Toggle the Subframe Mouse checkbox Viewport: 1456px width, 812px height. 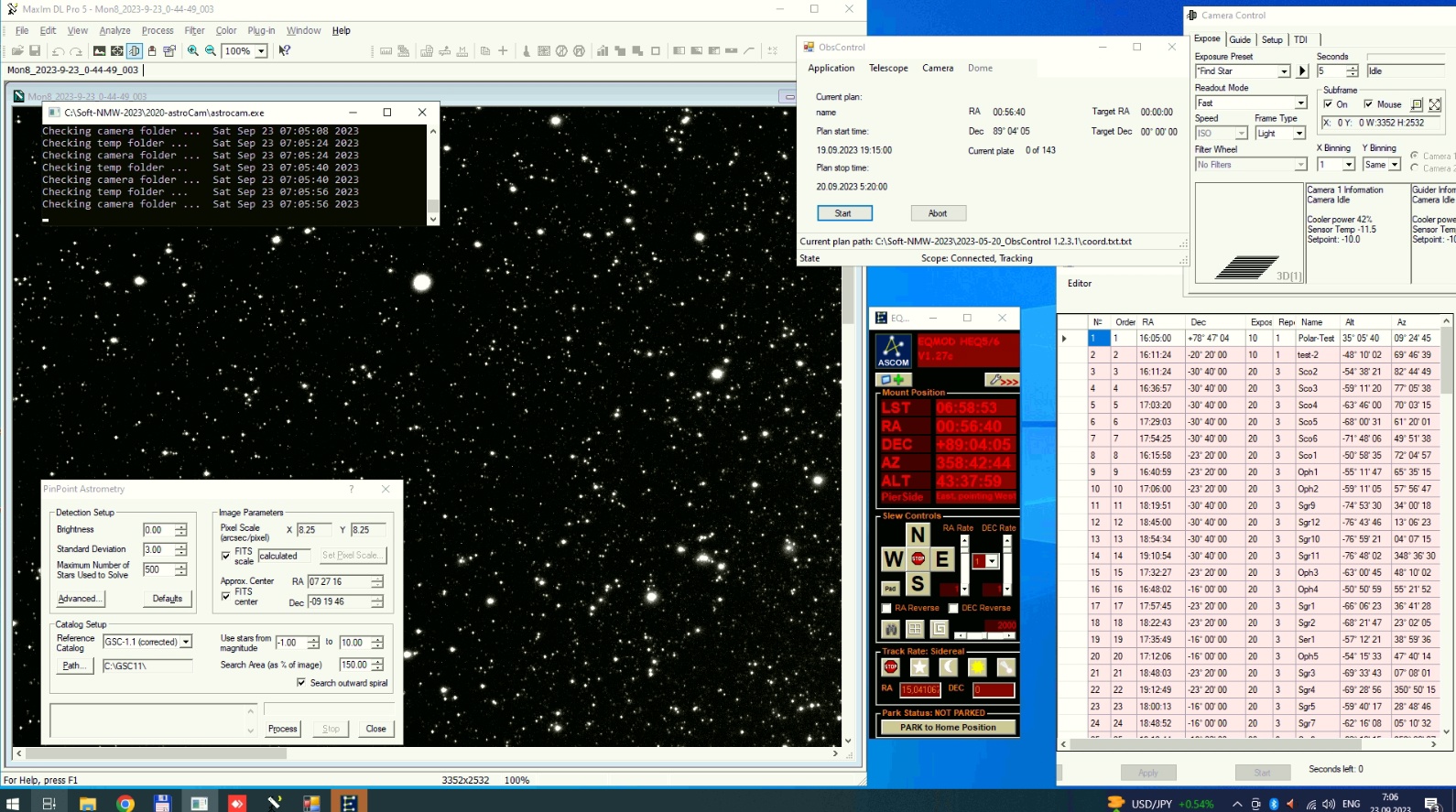tap(1368, 104)
